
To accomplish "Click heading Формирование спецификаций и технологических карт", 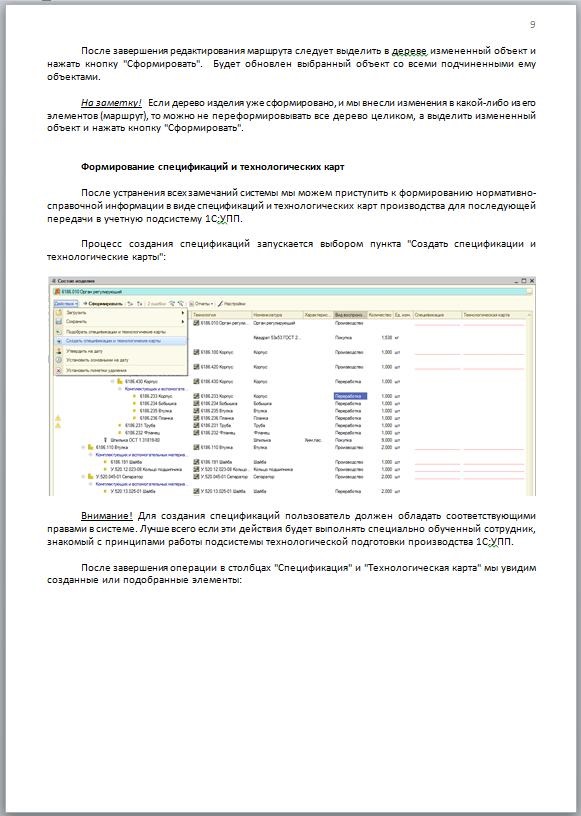I will click(x=212, y=167).
